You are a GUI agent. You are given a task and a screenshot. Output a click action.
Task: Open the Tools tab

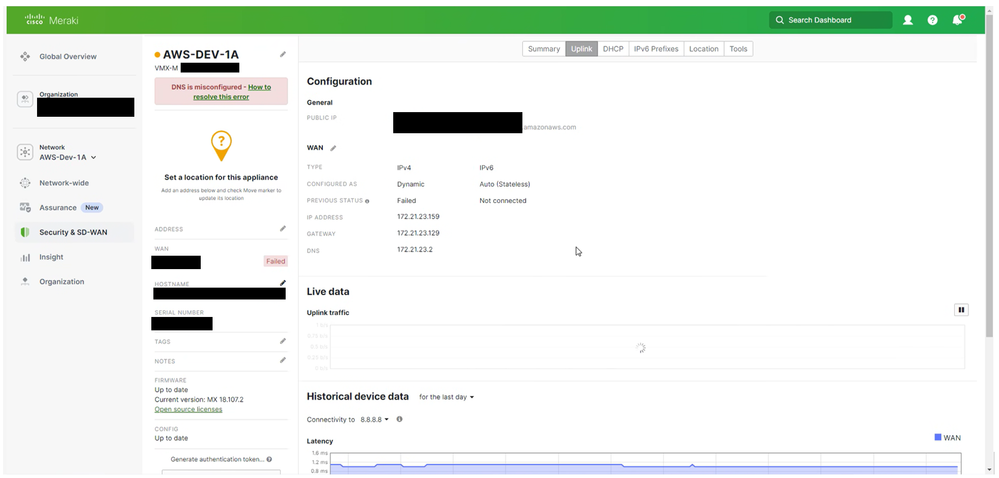click(738, 49)
